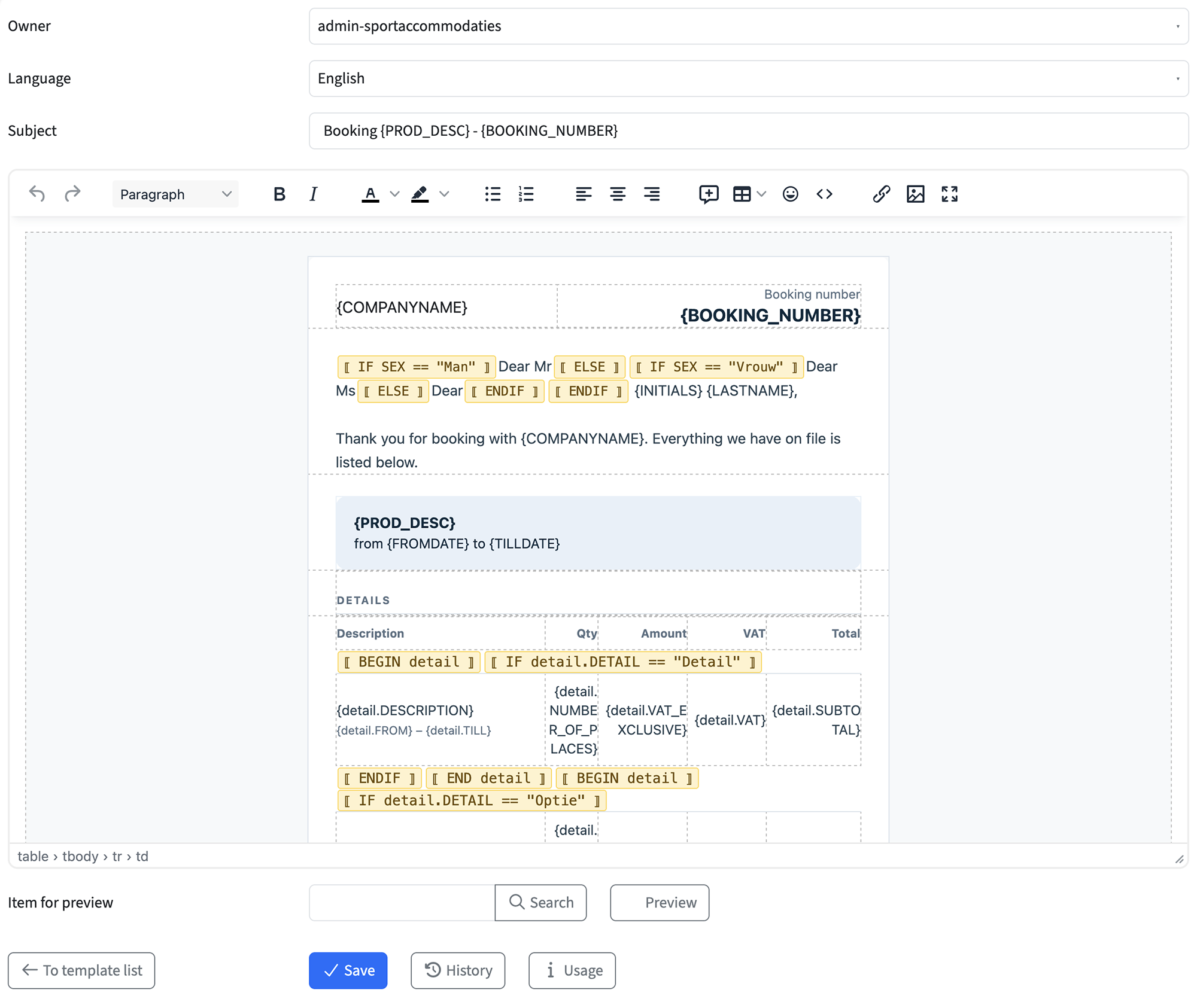Open the emoji picker

click(x=790, y=194)
